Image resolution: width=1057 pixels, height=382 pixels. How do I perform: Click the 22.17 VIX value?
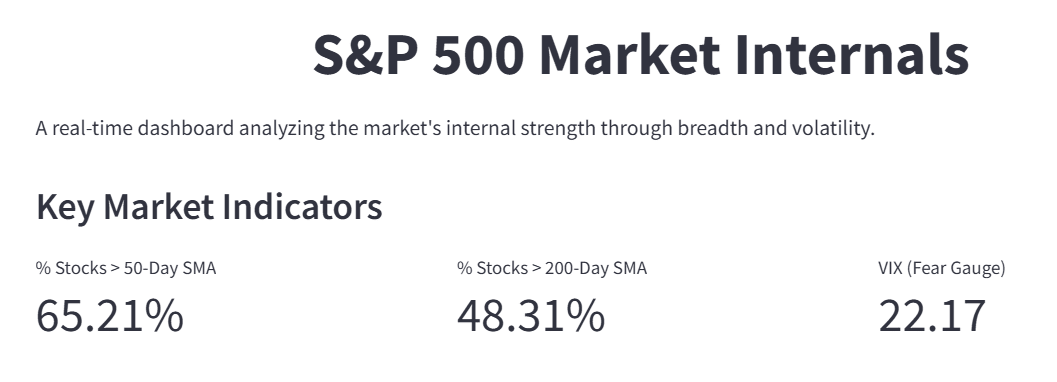[932, 315]
